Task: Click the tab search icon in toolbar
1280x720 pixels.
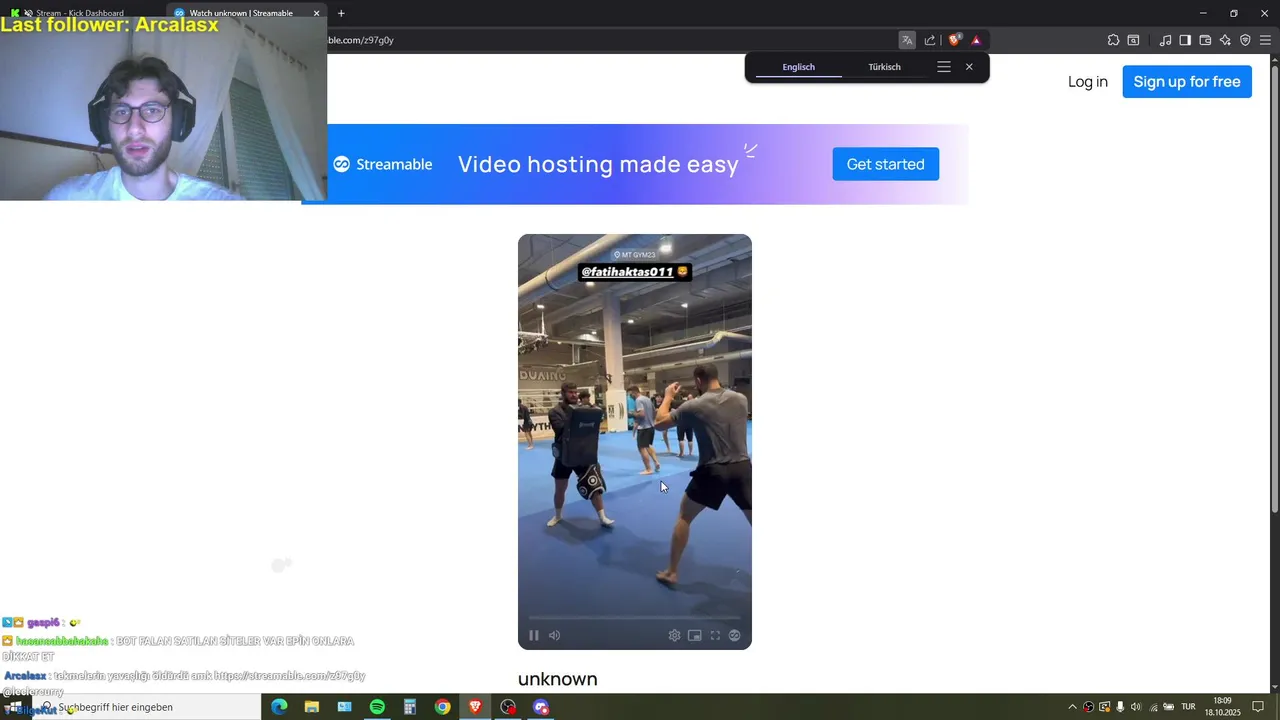Action: 1133,40
